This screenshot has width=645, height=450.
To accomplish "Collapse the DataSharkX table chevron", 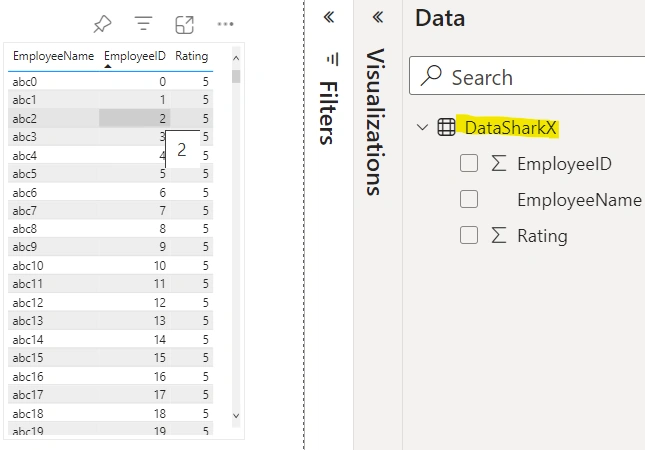I will click(x=422, y=127).
